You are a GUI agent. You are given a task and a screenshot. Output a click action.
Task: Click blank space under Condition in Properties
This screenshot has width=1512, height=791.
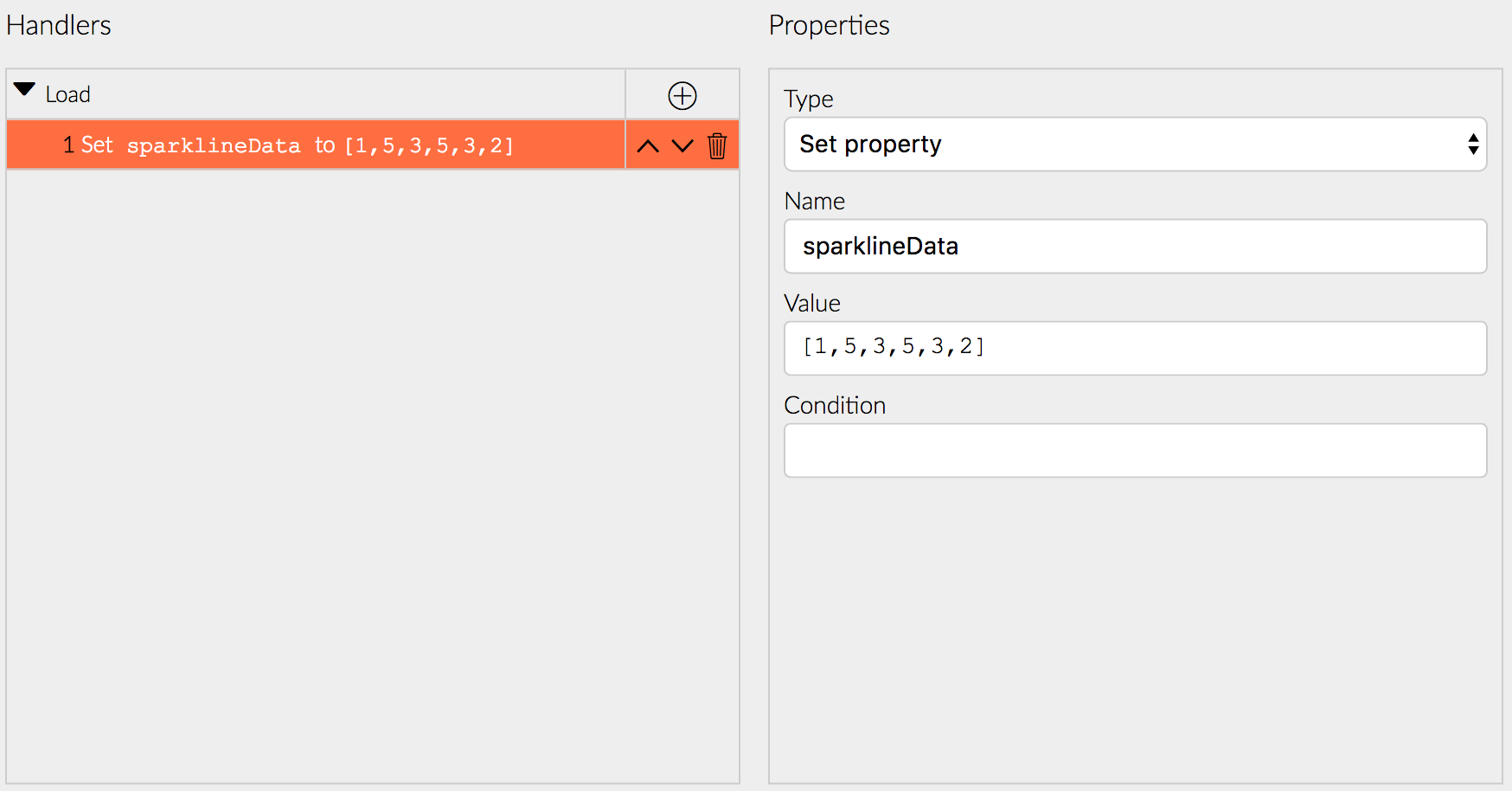(x=1135, y=630)
